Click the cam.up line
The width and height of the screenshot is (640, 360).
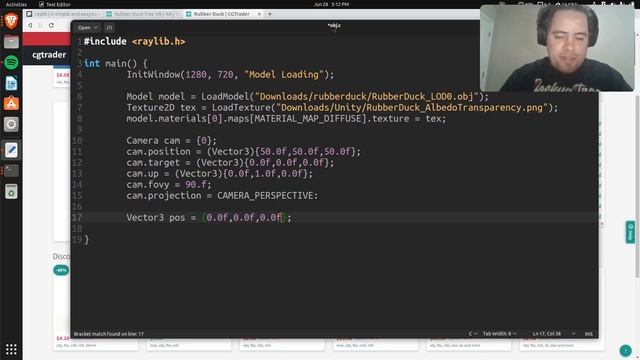[x=220, y=174]
